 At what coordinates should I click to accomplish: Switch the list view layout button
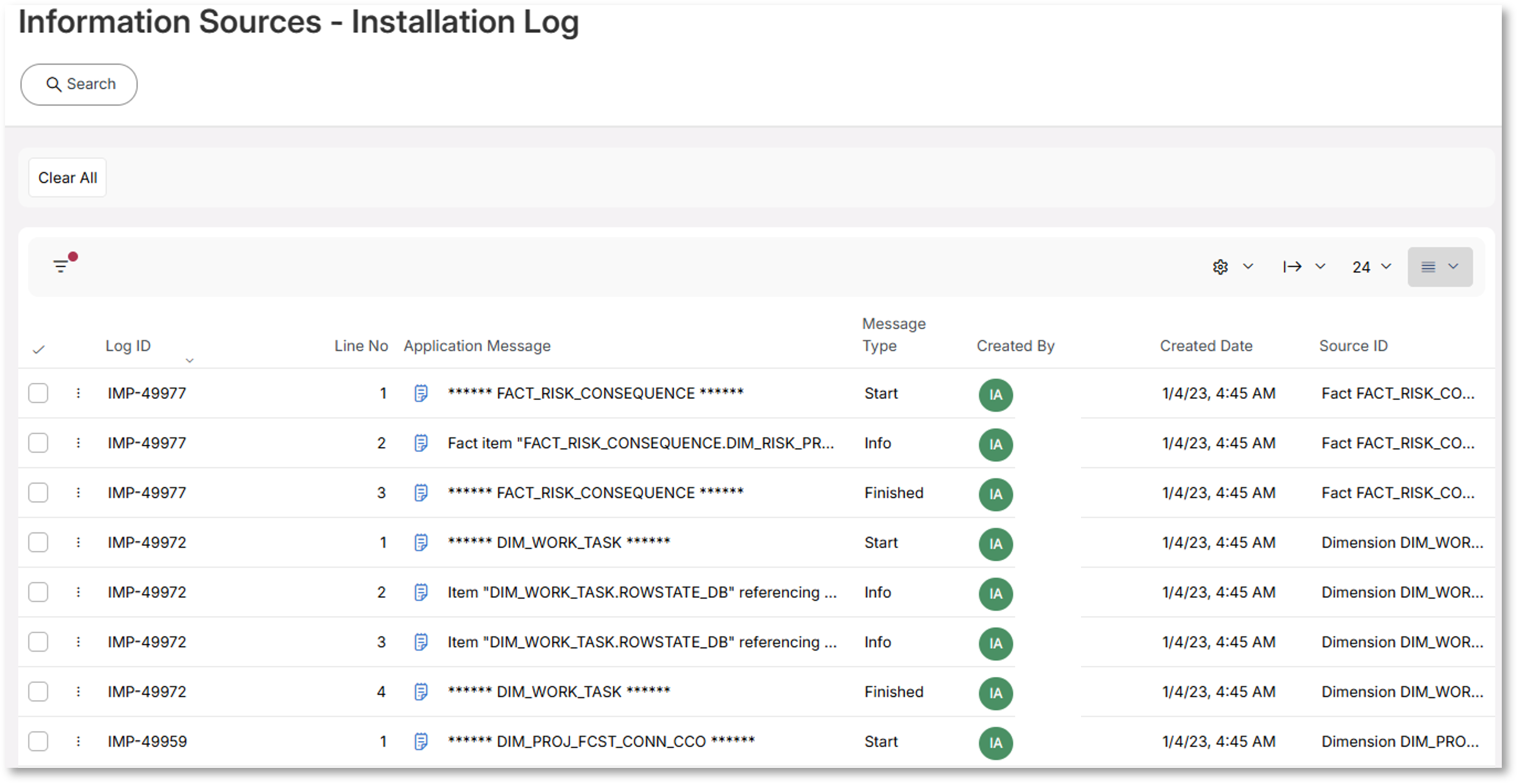1428,267
